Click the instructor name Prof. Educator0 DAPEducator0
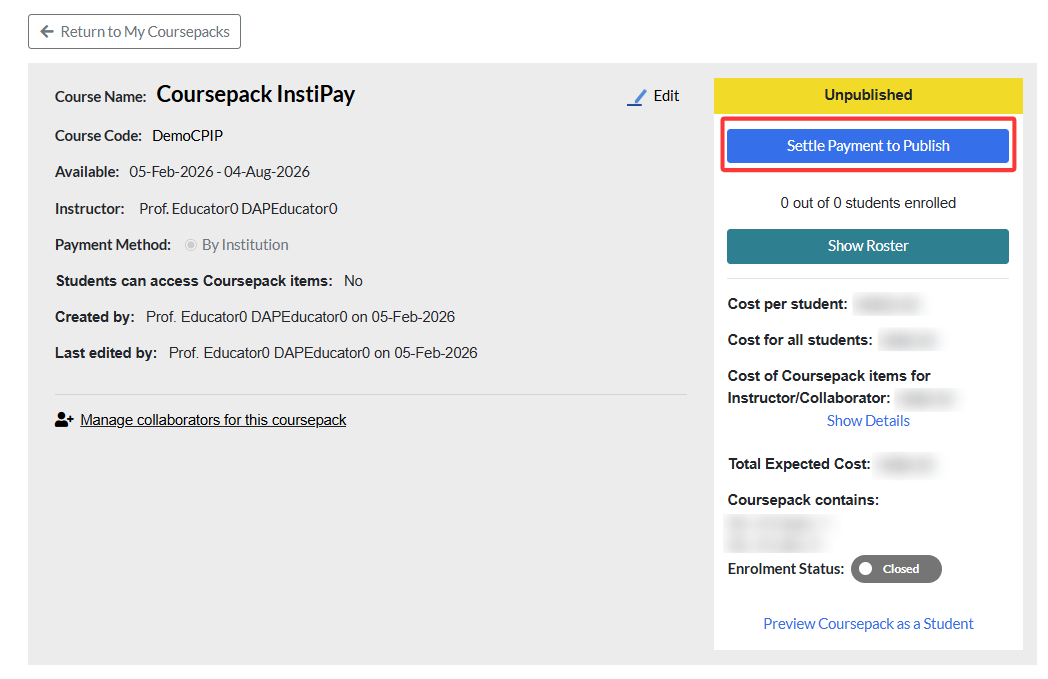 238,209
